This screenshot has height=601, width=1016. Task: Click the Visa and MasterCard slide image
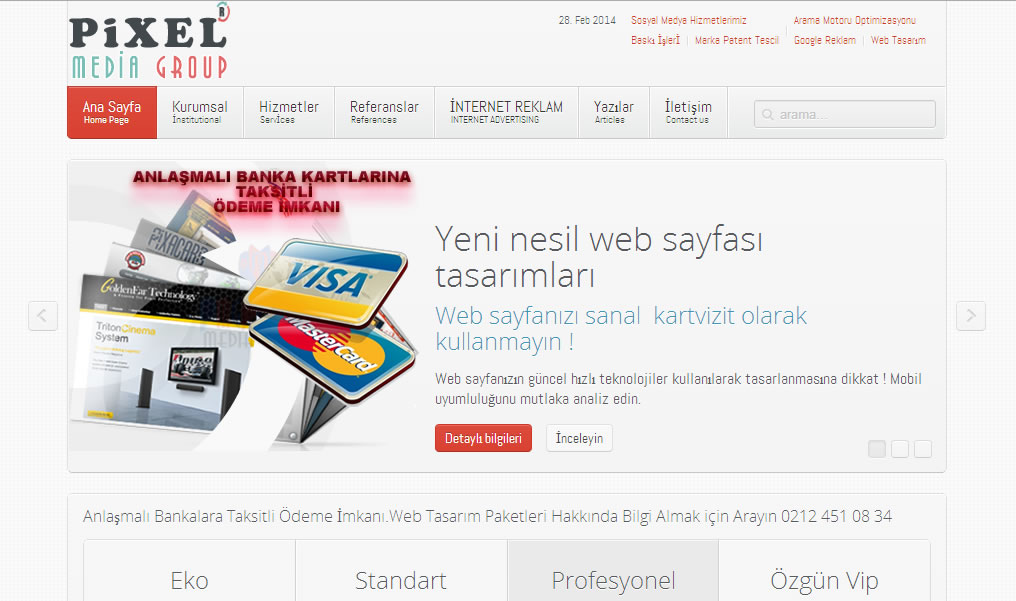(x=245, y=308)
